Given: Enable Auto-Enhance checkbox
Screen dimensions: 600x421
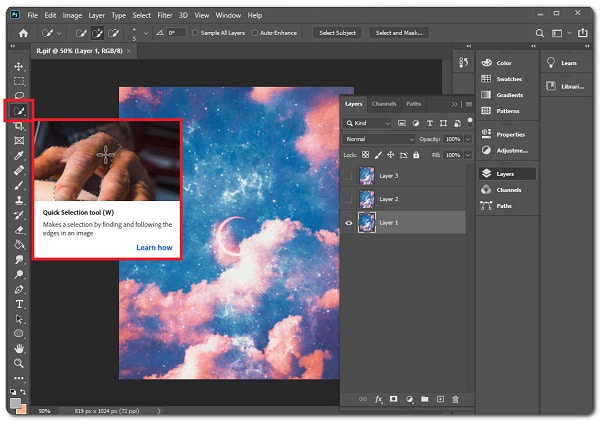Looking at the screenshot, I should 255,33.
